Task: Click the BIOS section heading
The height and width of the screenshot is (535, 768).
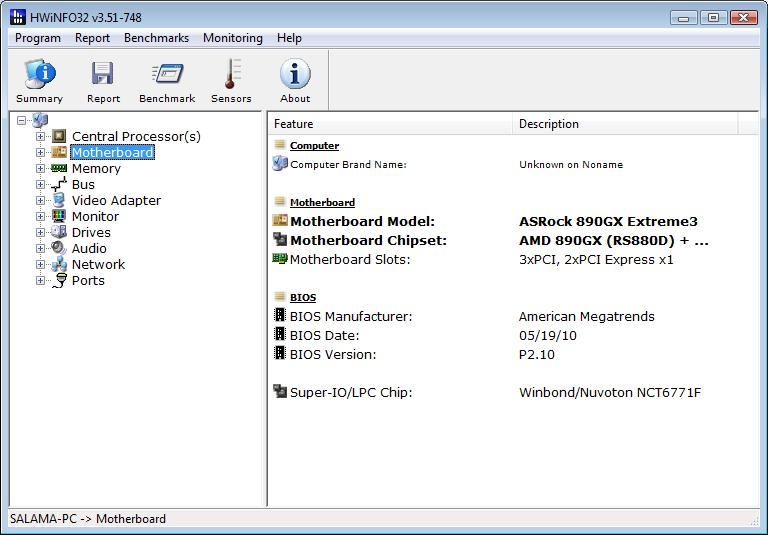Action: tap(303, 297)
